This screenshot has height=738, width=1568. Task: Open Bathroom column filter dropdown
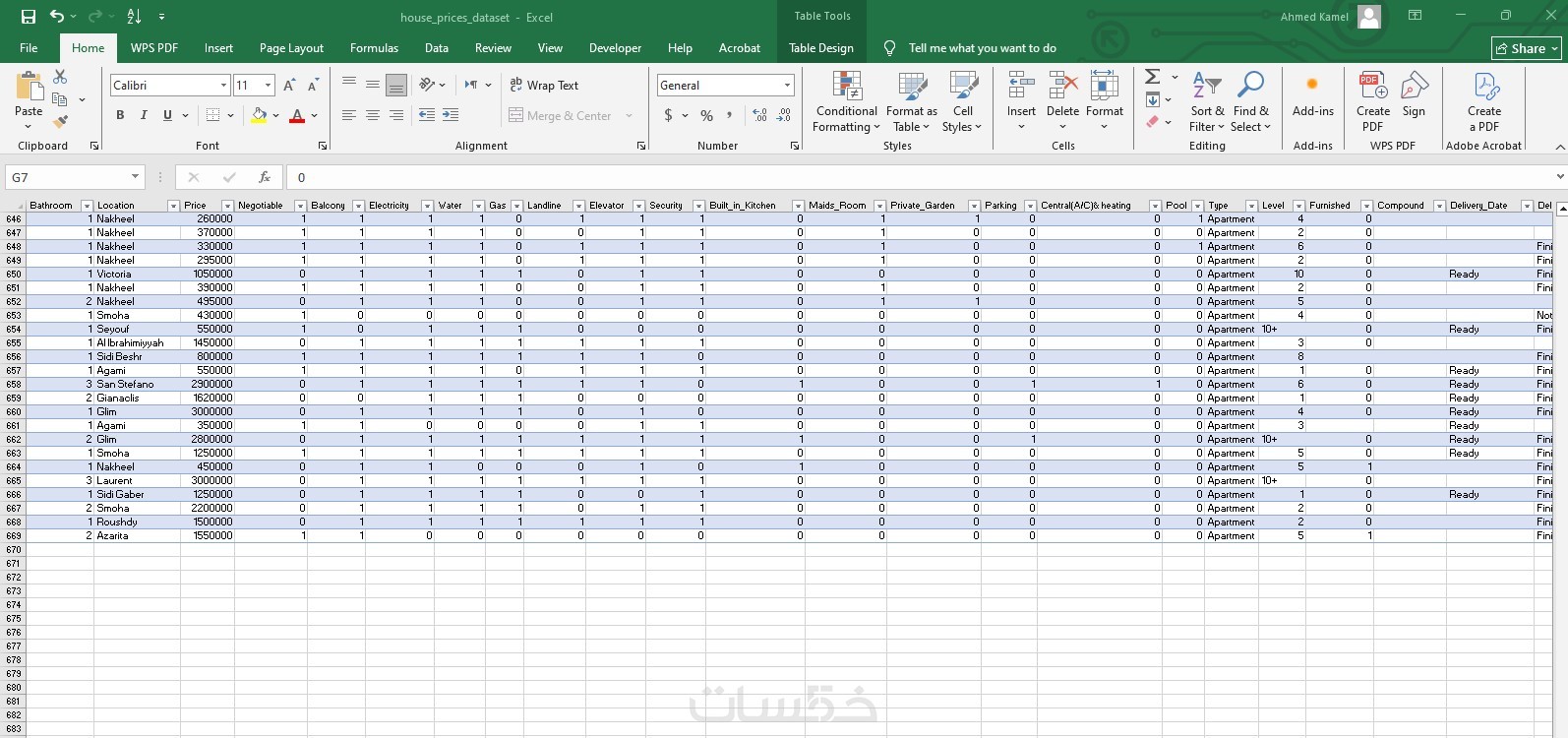click(87, 206)
